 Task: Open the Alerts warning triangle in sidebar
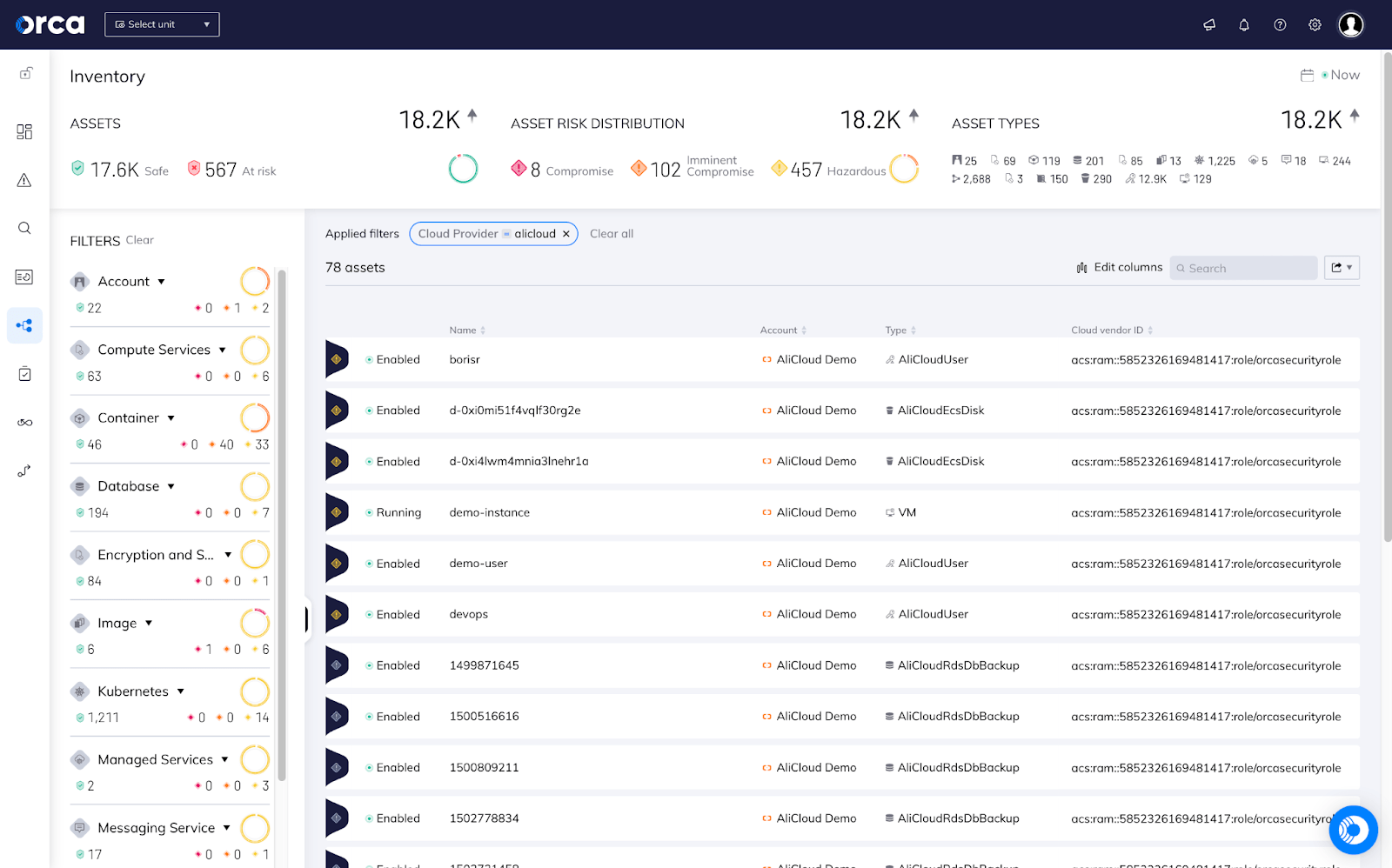click(x=24, y=180)
